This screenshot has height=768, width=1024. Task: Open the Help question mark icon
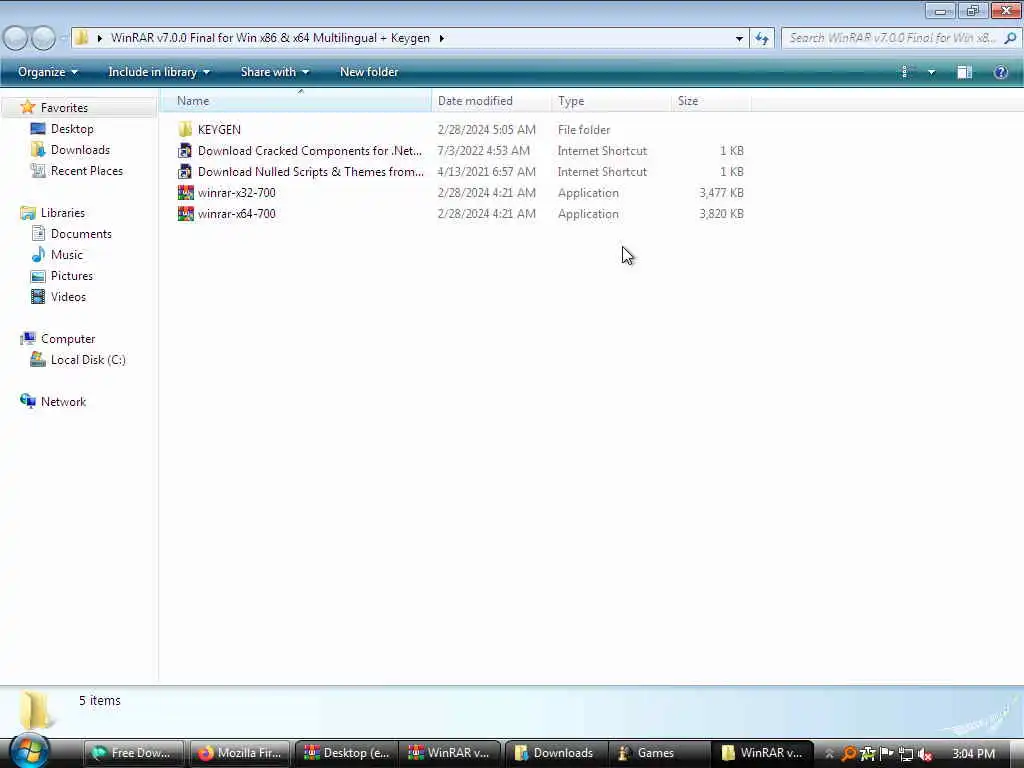coord(1000,72)
